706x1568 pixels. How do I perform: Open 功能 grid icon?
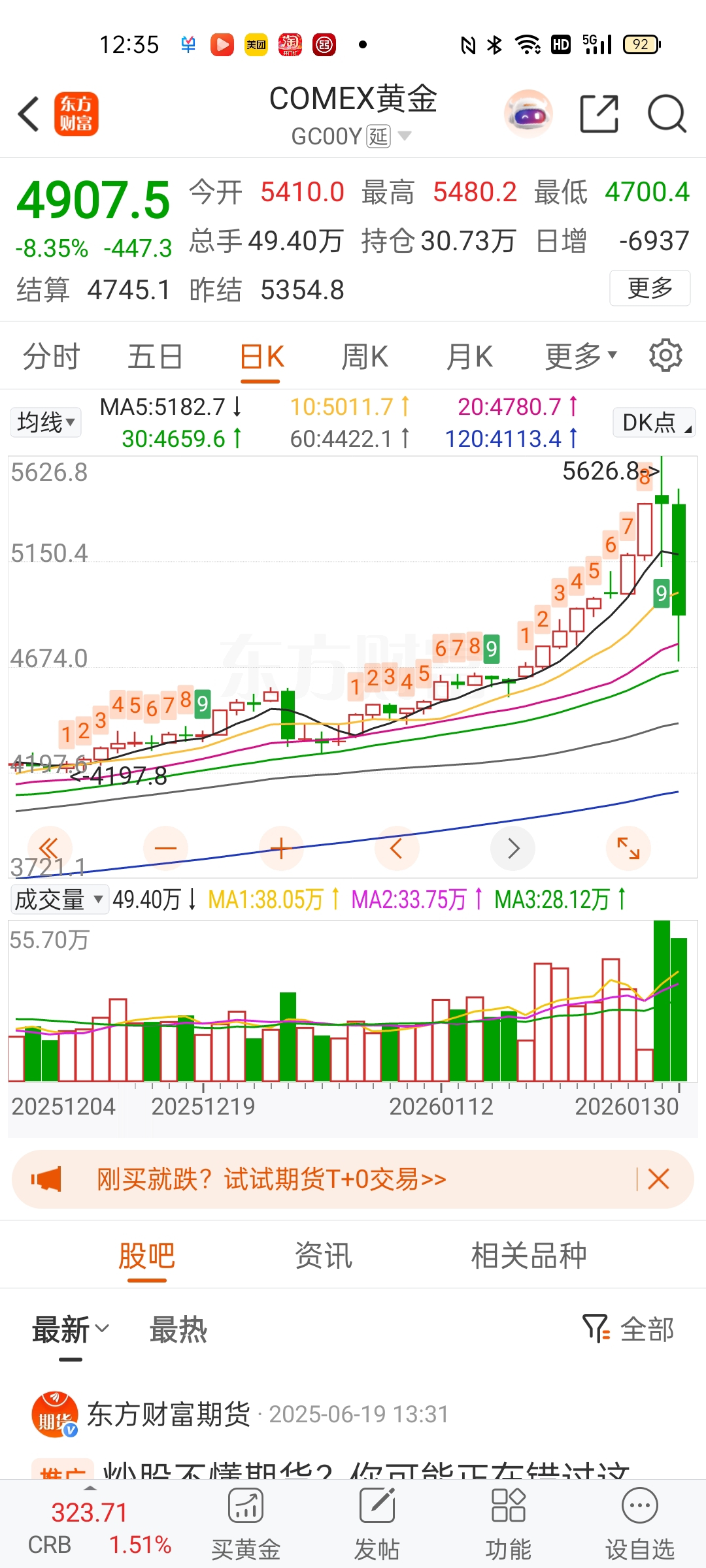tap(508, 1505)
